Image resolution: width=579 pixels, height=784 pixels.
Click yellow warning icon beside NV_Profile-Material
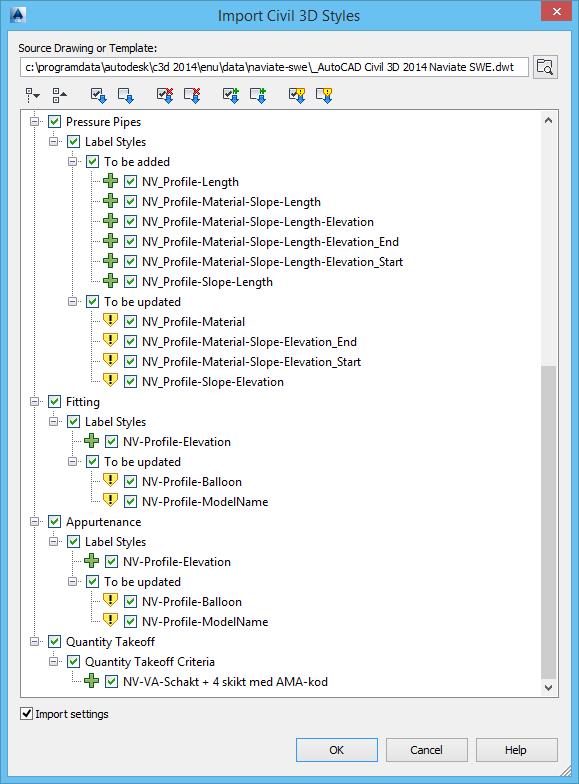click(x=110, y=320)
